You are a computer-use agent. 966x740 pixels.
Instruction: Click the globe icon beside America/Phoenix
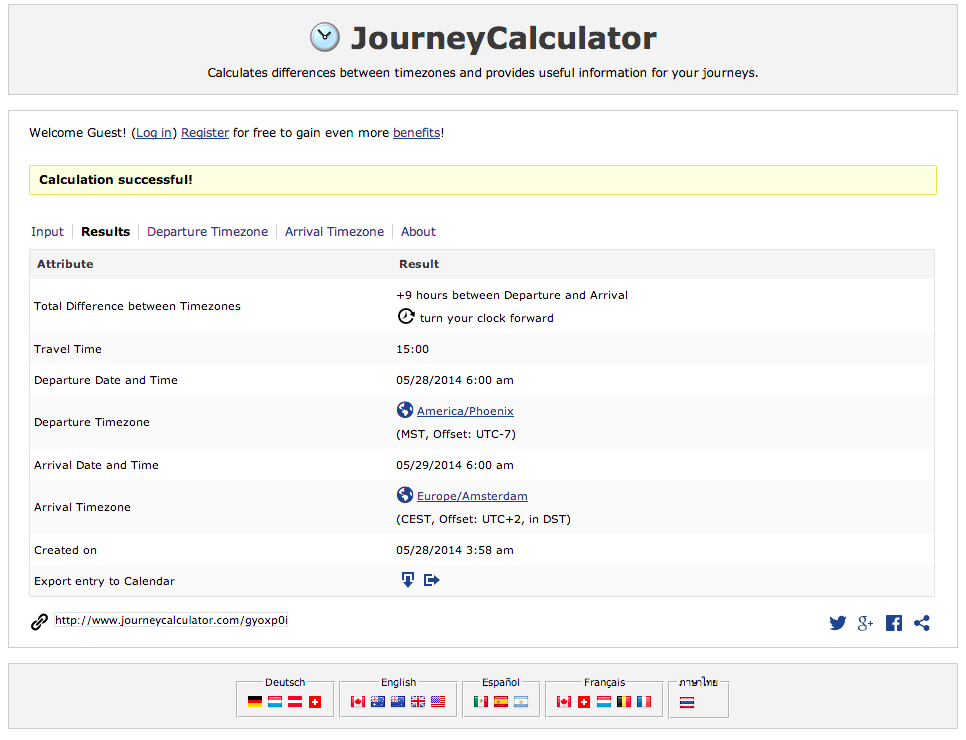coord(405,410)
